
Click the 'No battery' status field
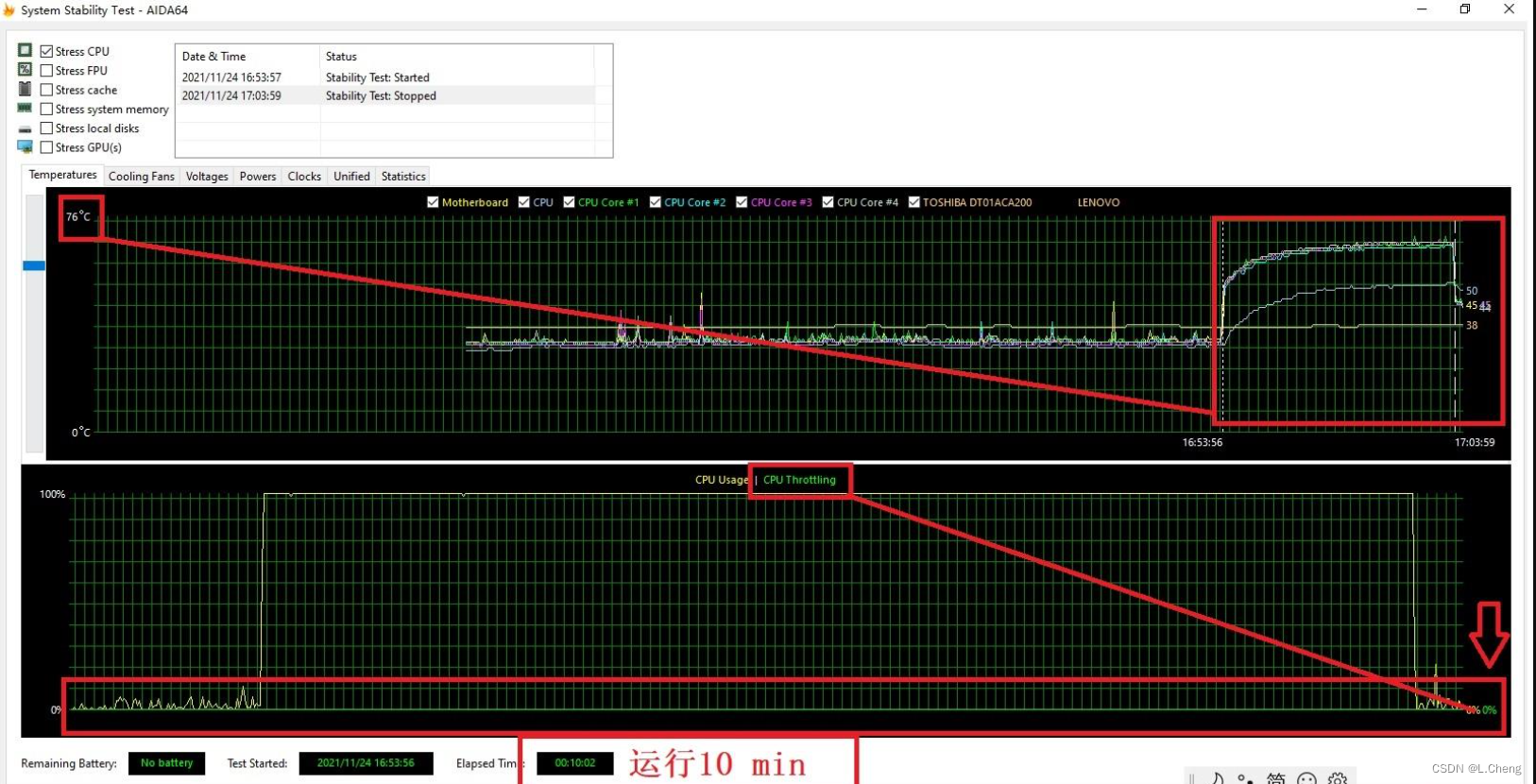(x=166, y=763)
